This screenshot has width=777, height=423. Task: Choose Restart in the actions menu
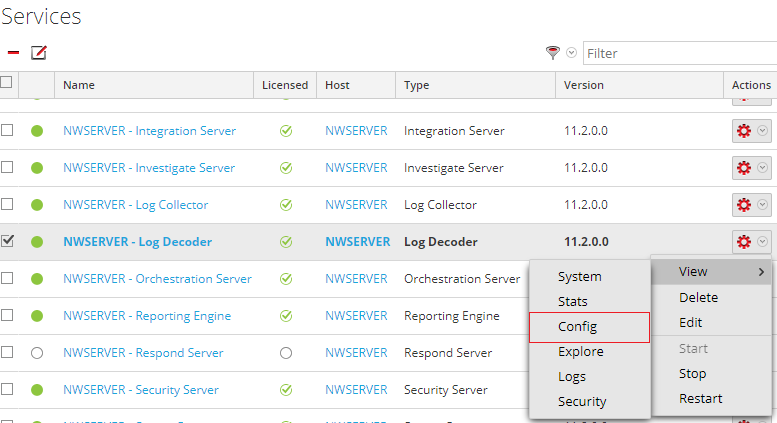tap(700, 398)
